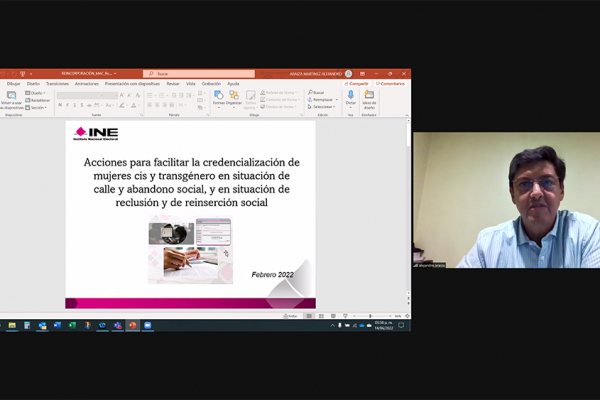Switch to reading view in status bar
Viewport: 600px width, 400px height.
click(333, 316)
